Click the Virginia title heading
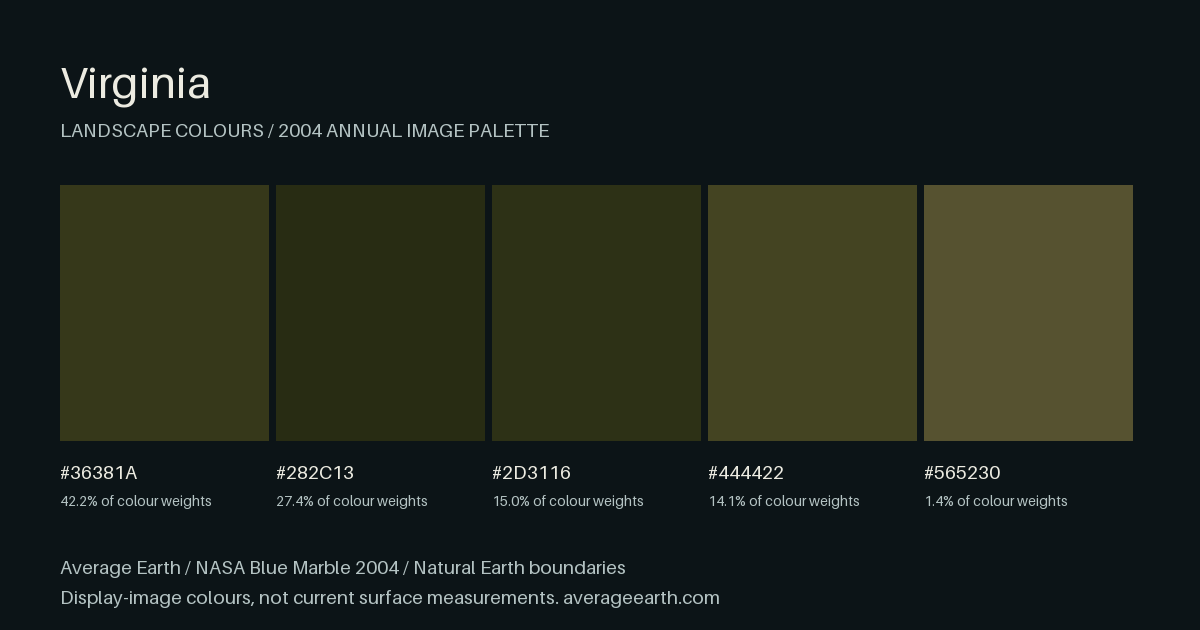The image size is (1200, 630). click(x=135, y=84)
